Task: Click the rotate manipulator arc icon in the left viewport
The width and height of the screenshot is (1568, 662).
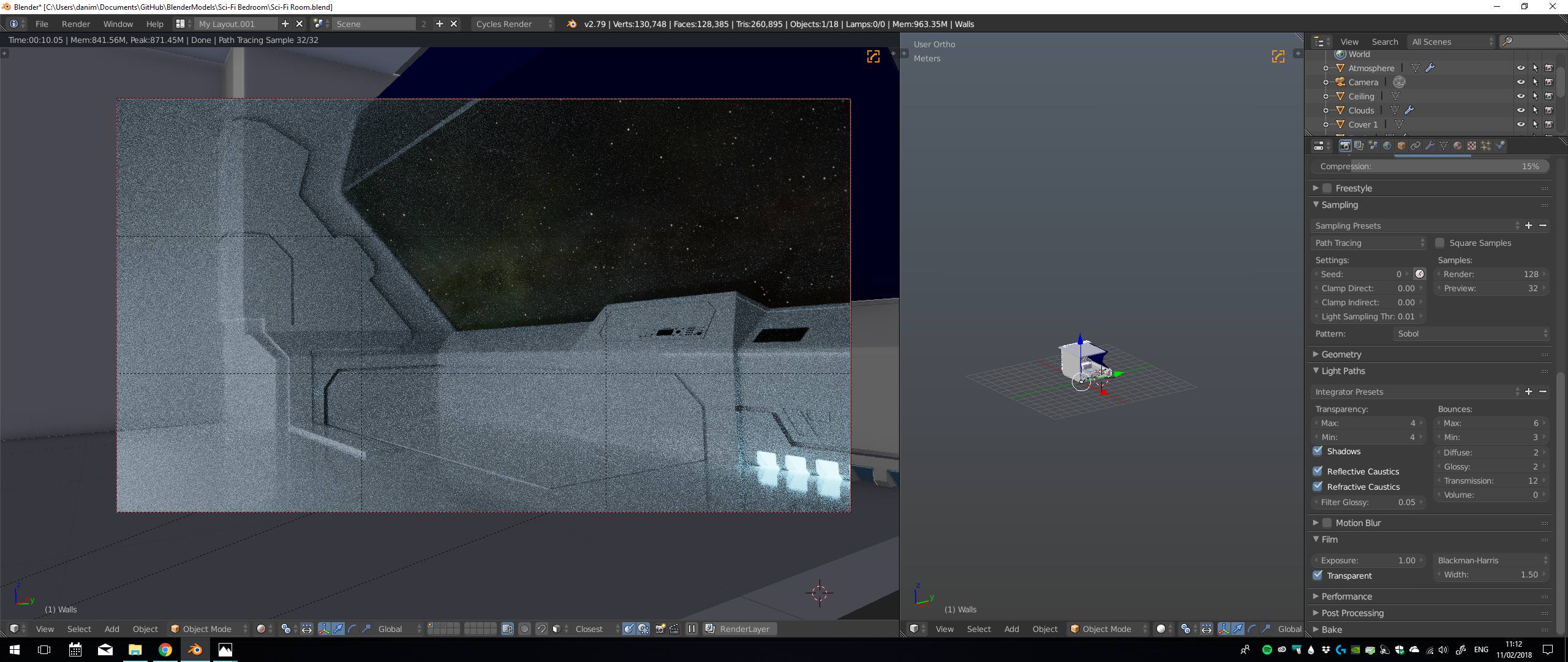Action: click(x=352, y=629)
